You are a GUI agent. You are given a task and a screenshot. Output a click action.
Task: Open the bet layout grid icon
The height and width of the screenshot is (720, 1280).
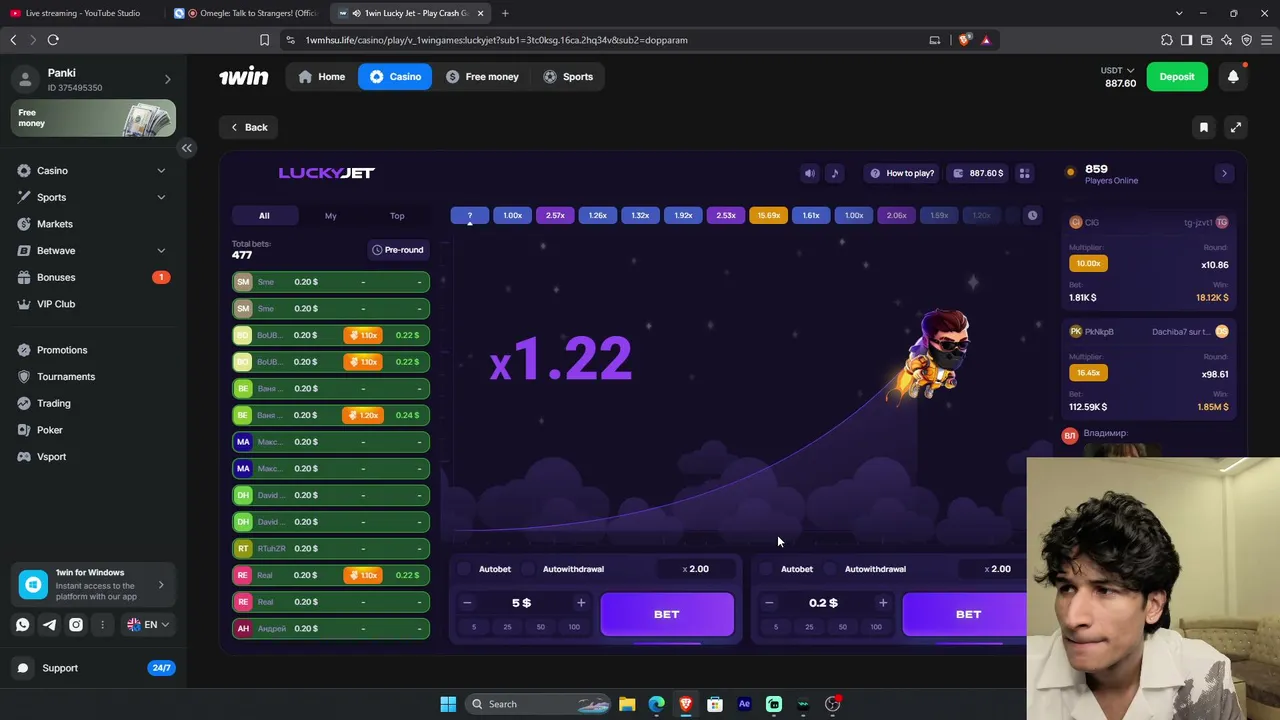click(1024, 173)
